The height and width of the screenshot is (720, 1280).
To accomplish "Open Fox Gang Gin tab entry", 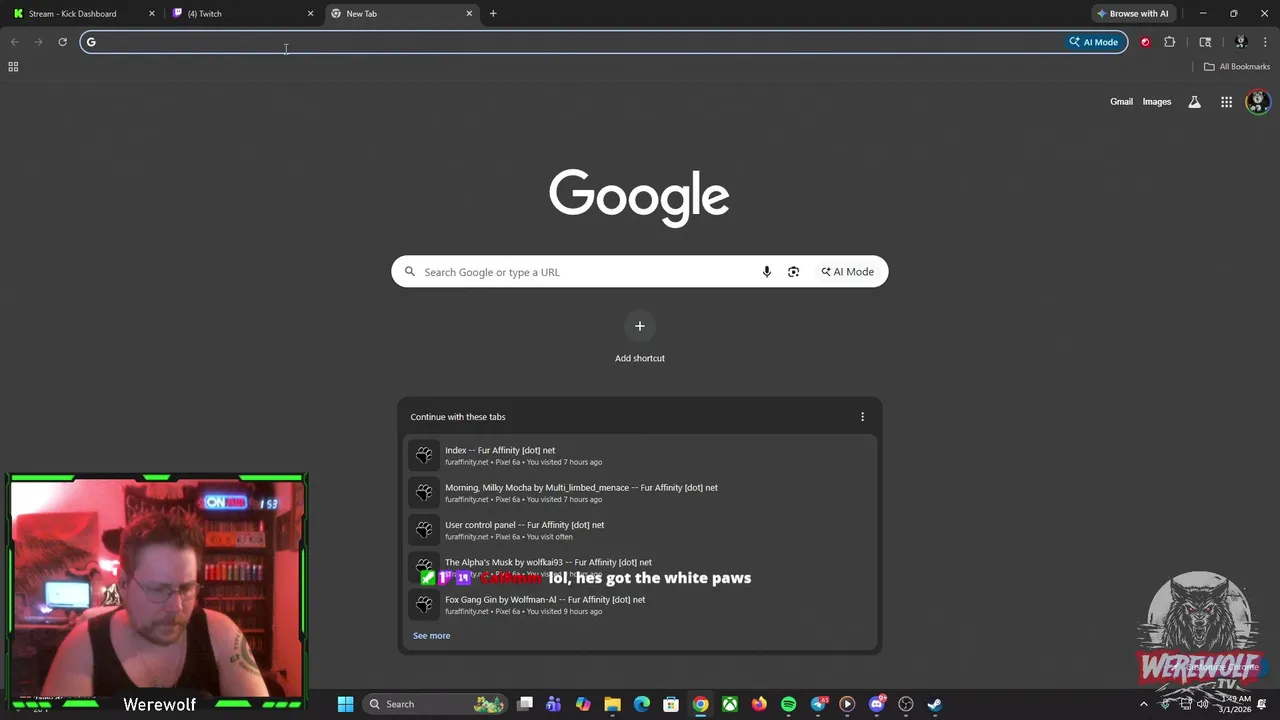I will pyautogui.click(x=640, y=605).
